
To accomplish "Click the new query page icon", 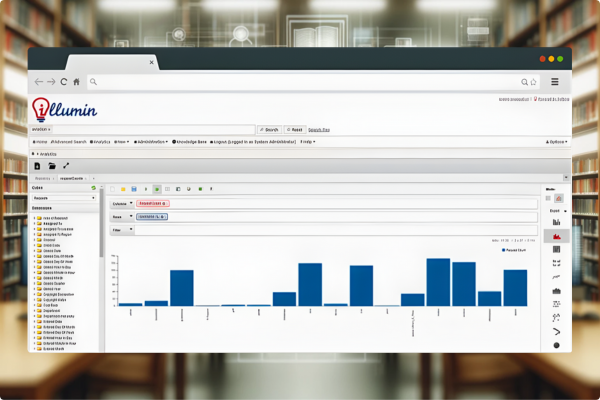I will point(38,165).
